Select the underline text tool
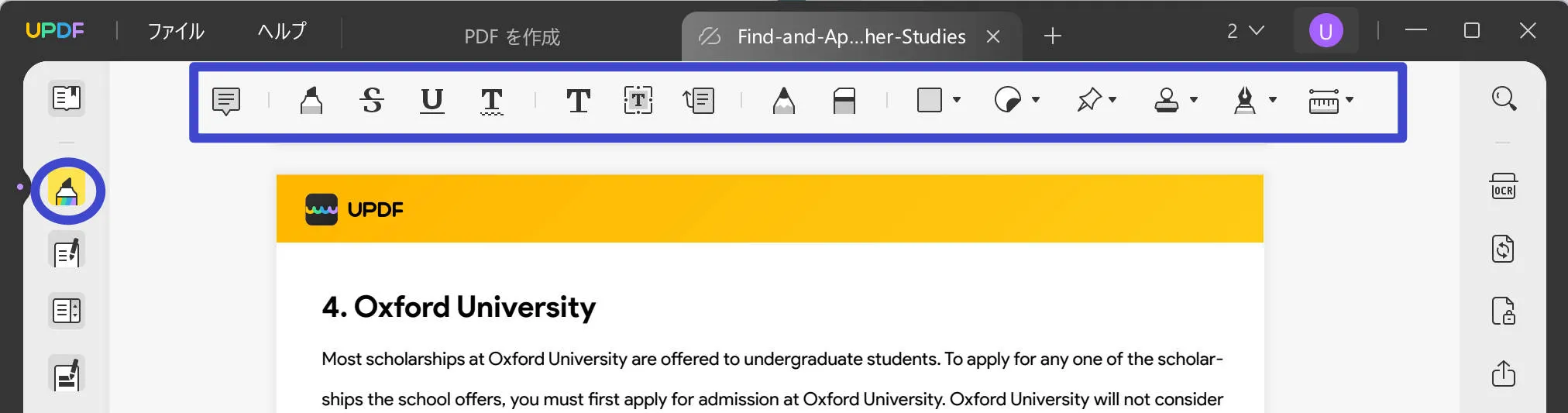Viewport: 1568px width, 413px height. [432, 100]
